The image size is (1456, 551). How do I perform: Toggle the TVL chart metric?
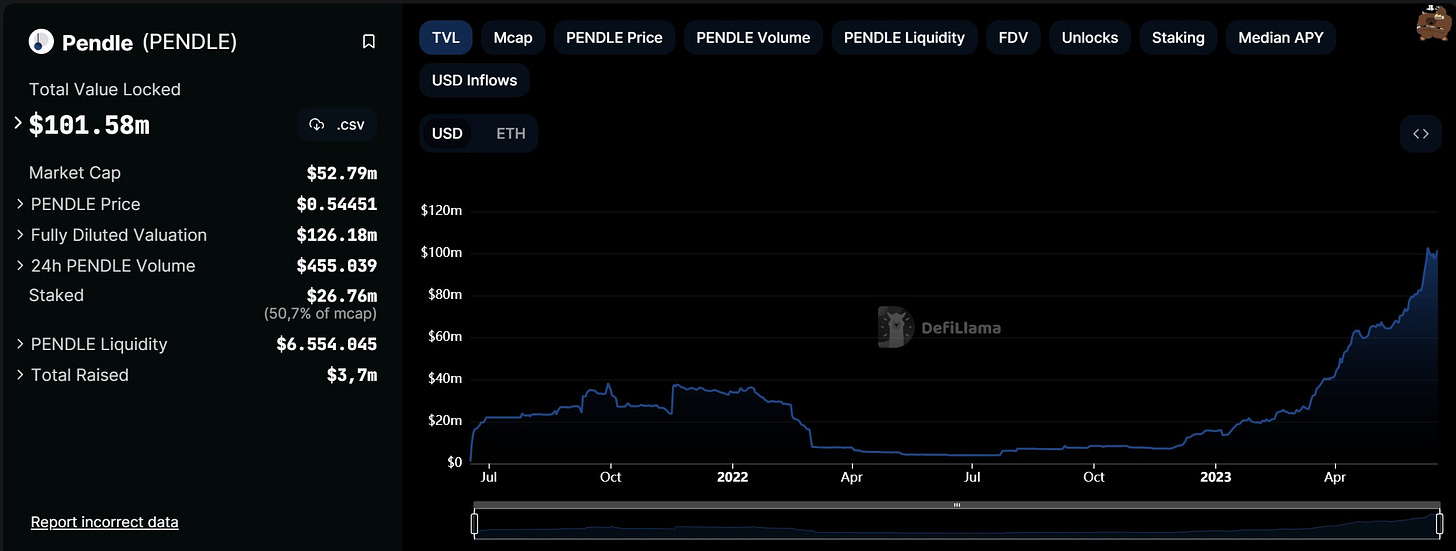click(445, 38)
